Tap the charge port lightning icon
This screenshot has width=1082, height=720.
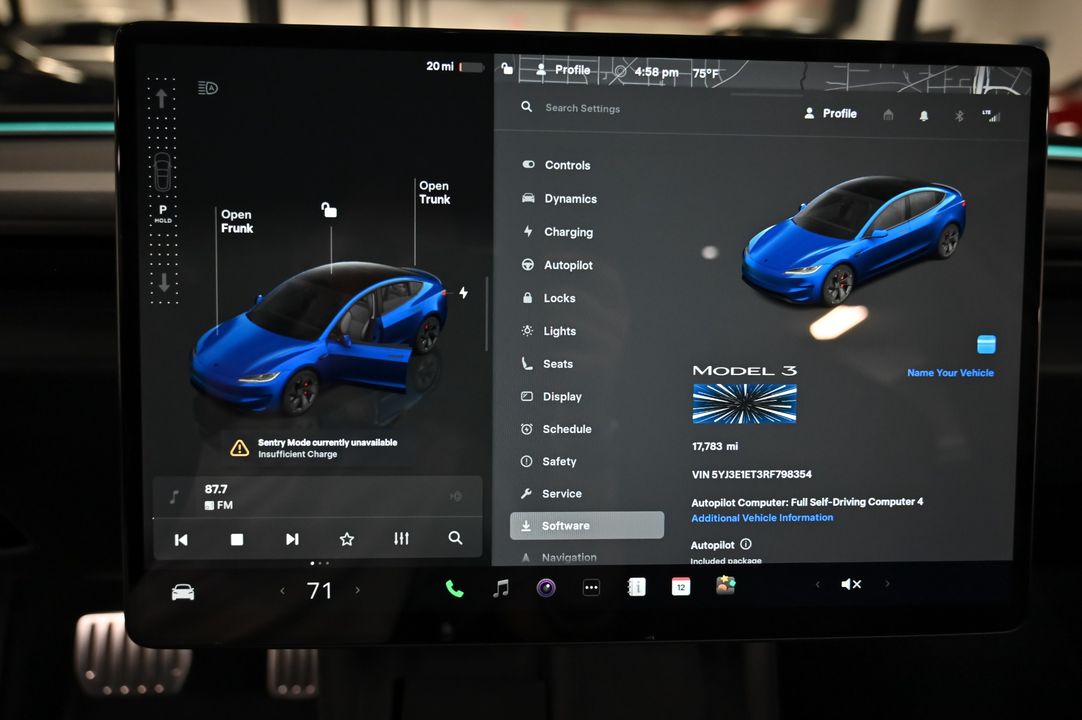pos(464,293)
